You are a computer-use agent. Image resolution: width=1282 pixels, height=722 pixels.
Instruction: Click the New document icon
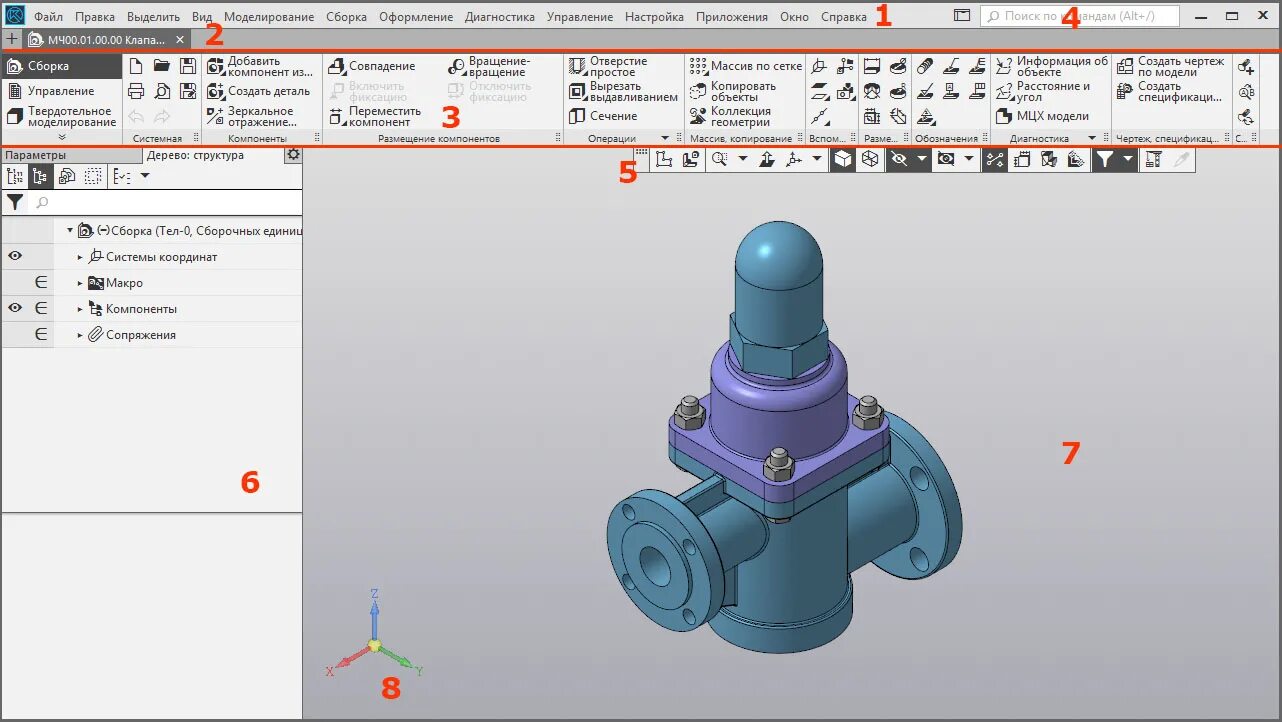136,66
